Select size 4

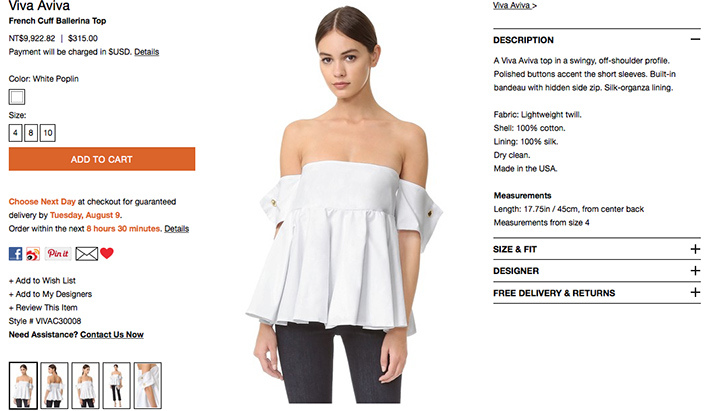(15, 133)
